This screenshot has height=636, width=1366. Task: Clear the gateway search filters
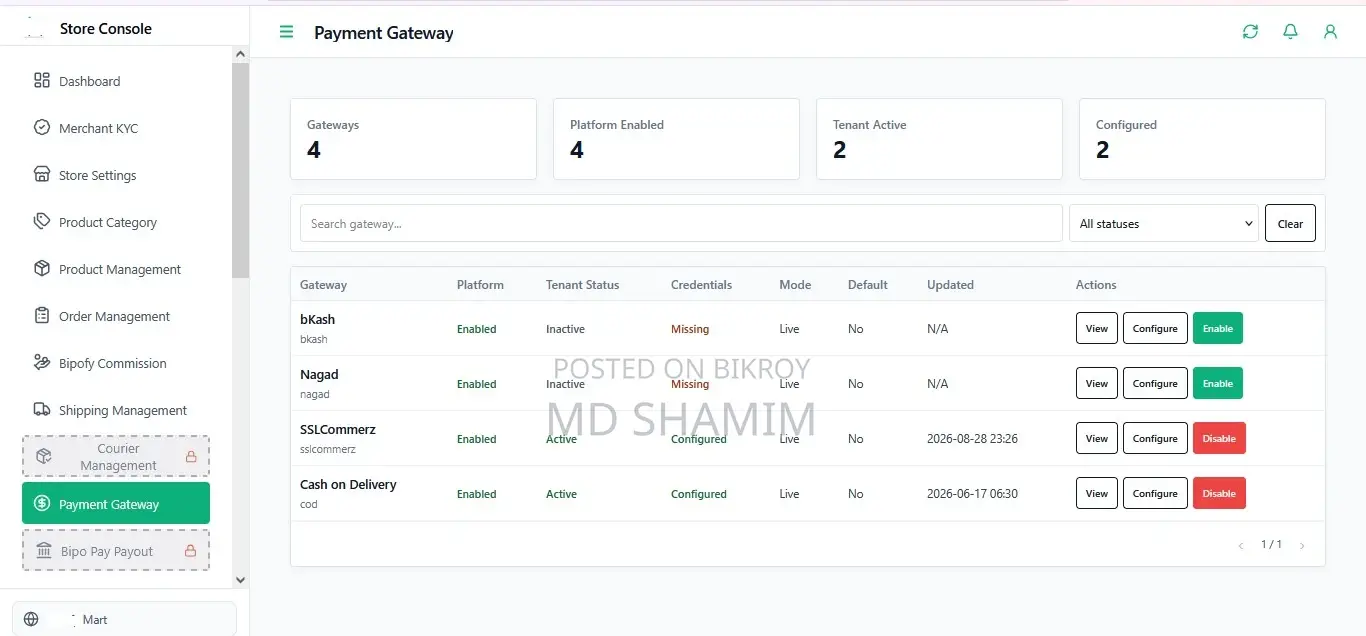click(x=1290, y=223)
